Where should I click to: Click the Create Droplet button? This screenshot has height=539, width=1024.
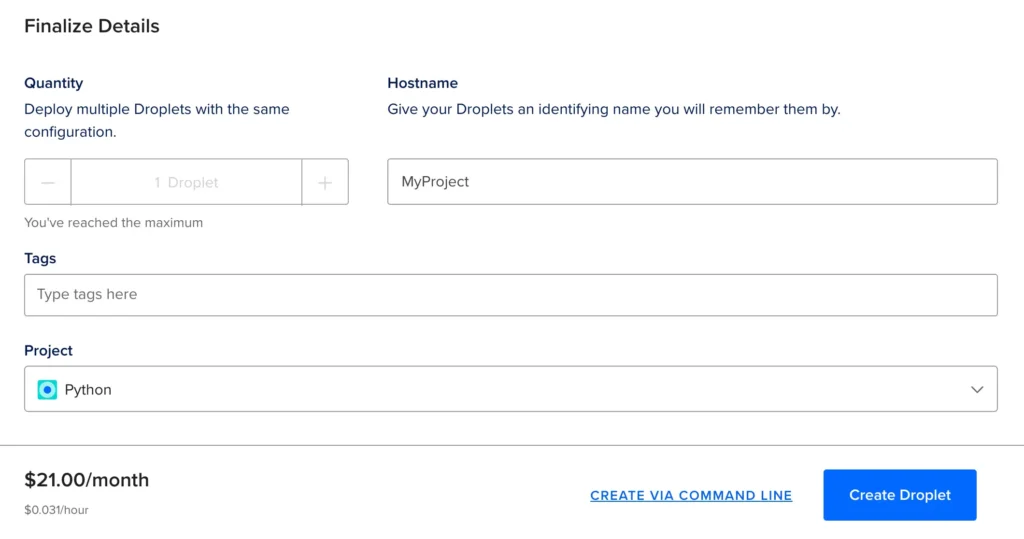point(899,495)
